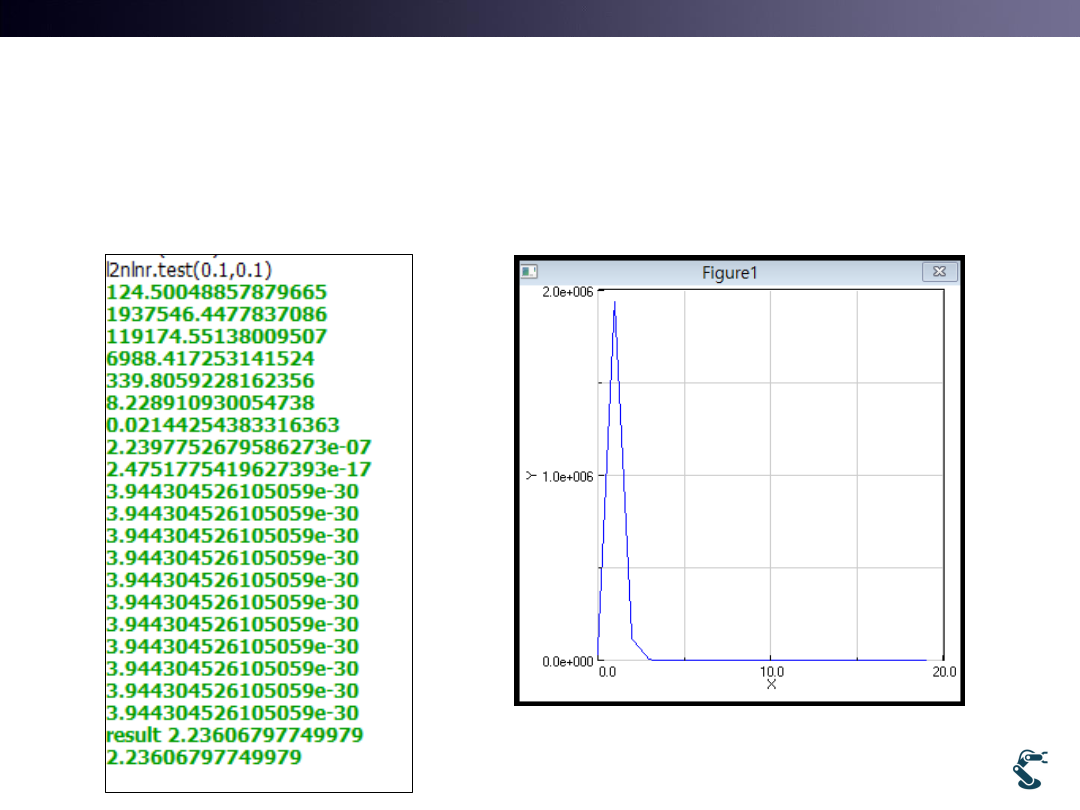Click the Y axis label

coord(530,477)
